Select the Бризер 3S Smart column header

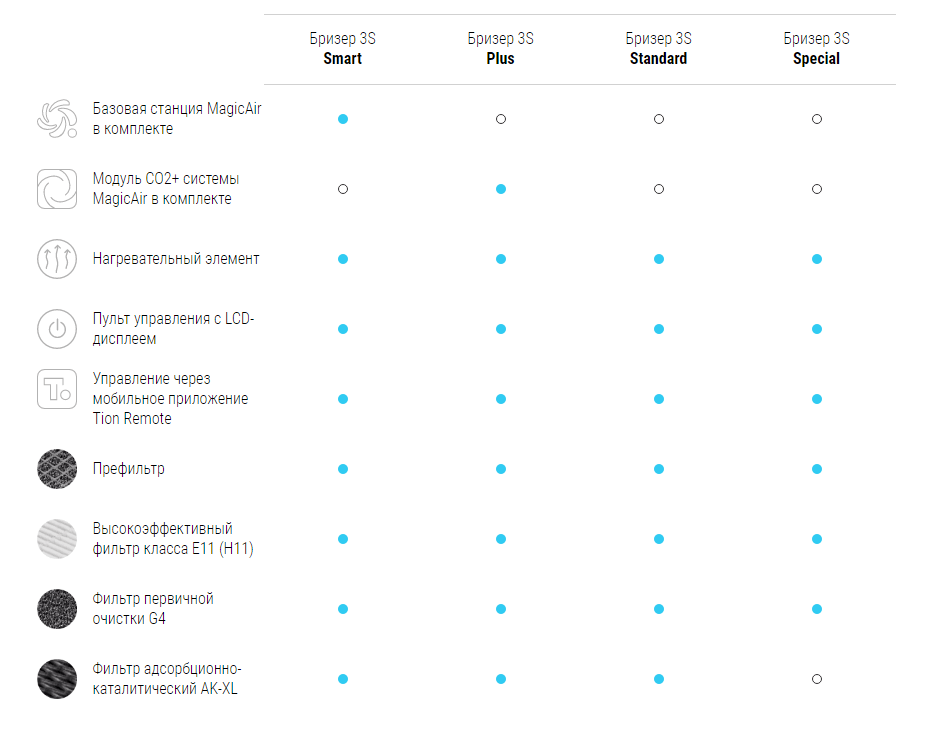(x=343, y=49)
